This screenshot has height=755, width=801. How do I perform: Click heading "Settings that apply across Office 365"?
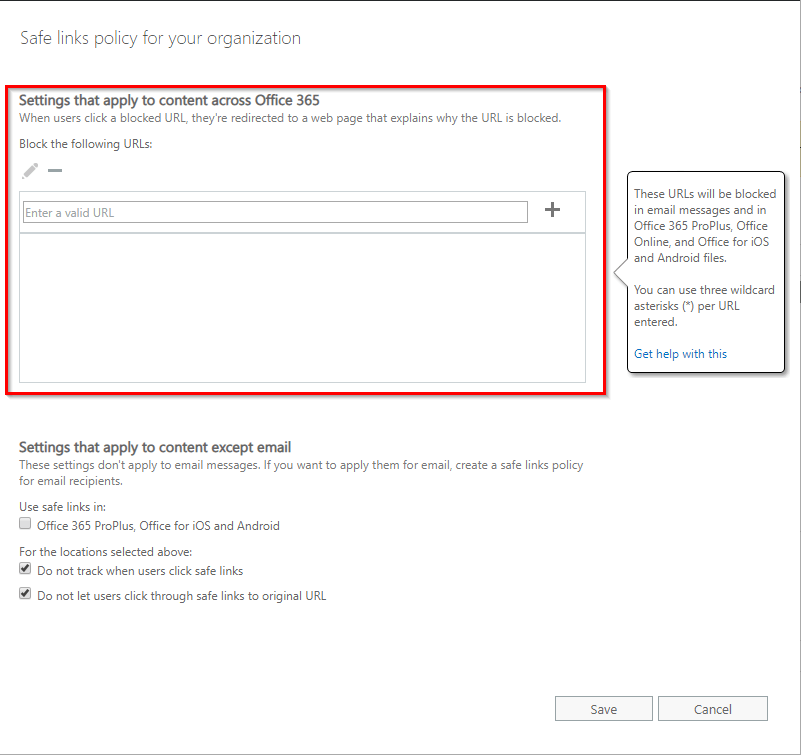pyautogui.click(x=170, y=100)
